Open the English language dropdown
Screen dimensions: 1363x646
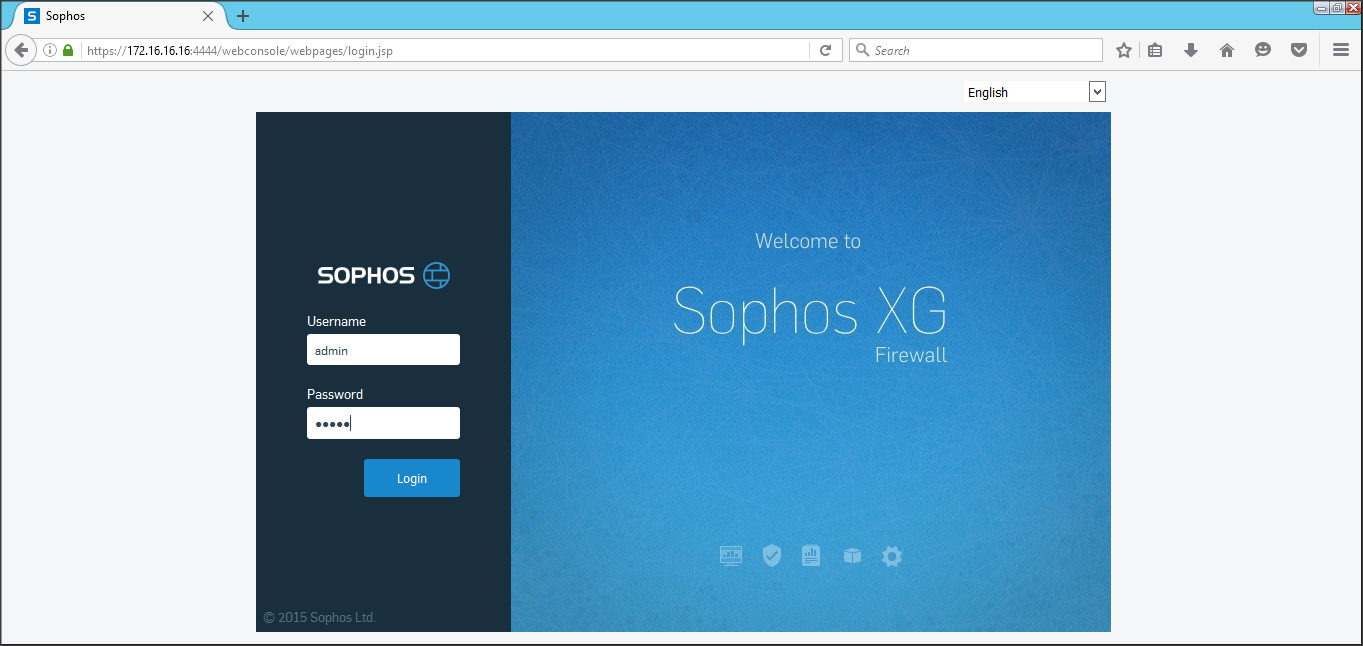(x=1035, y=92)
